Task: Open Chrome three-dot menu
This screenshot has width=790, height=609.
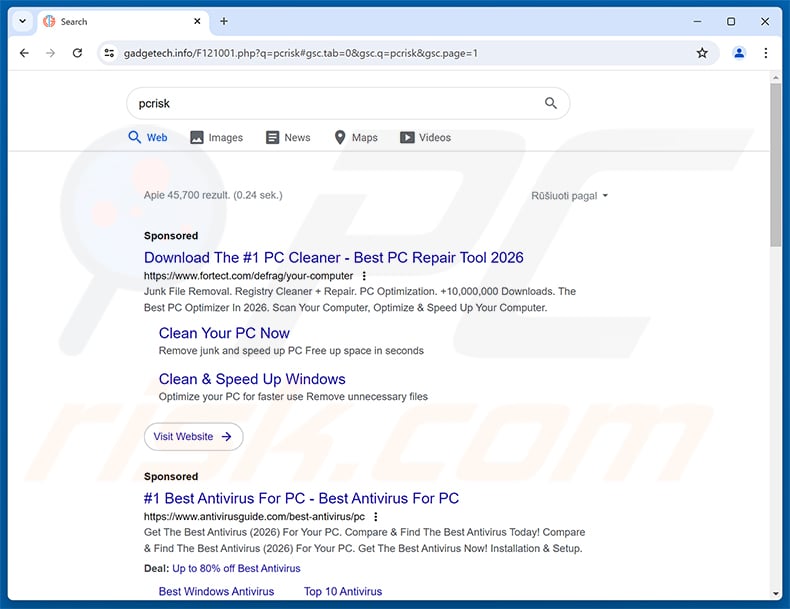Action: tap(765, 53)
